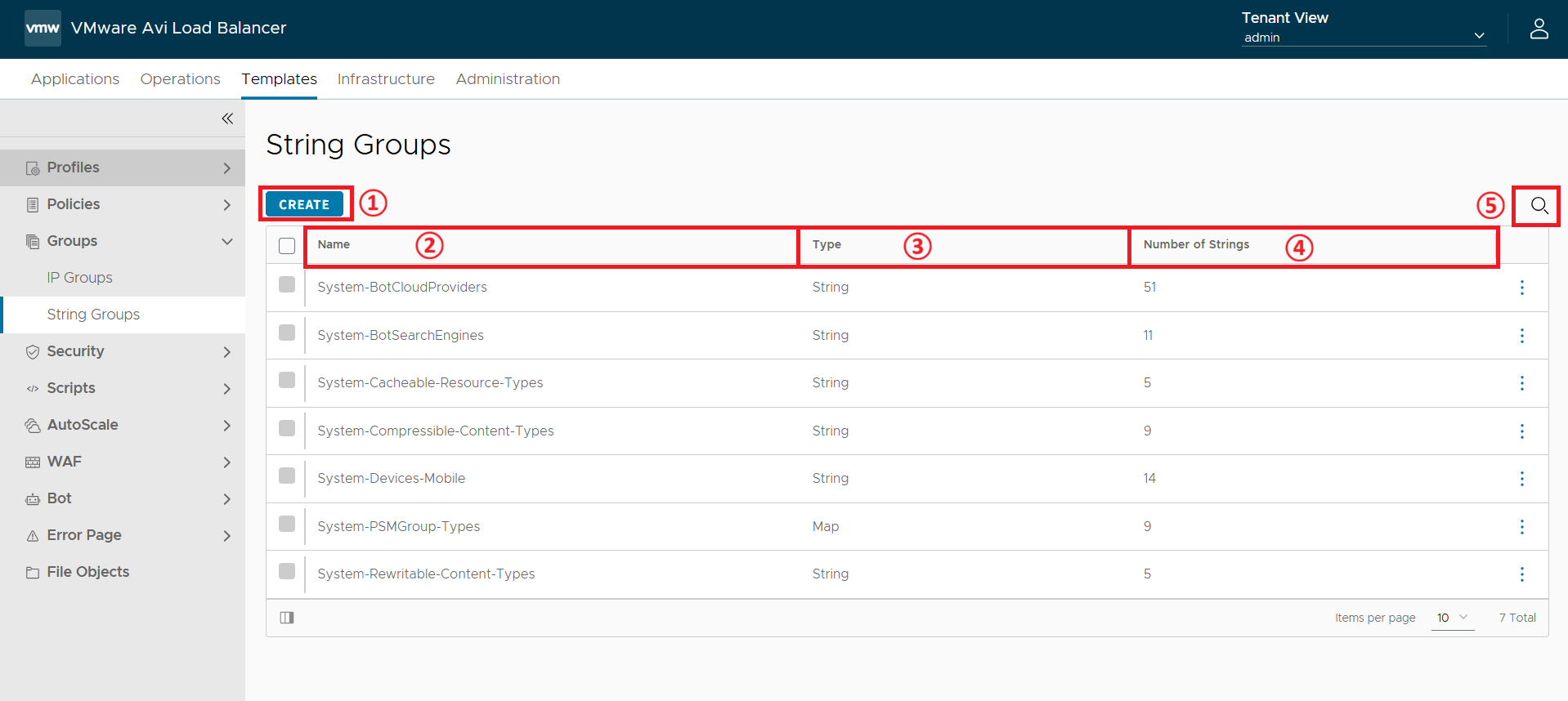Expand the Scripts section chevron

pyautogui.click(x=227, y=389)
